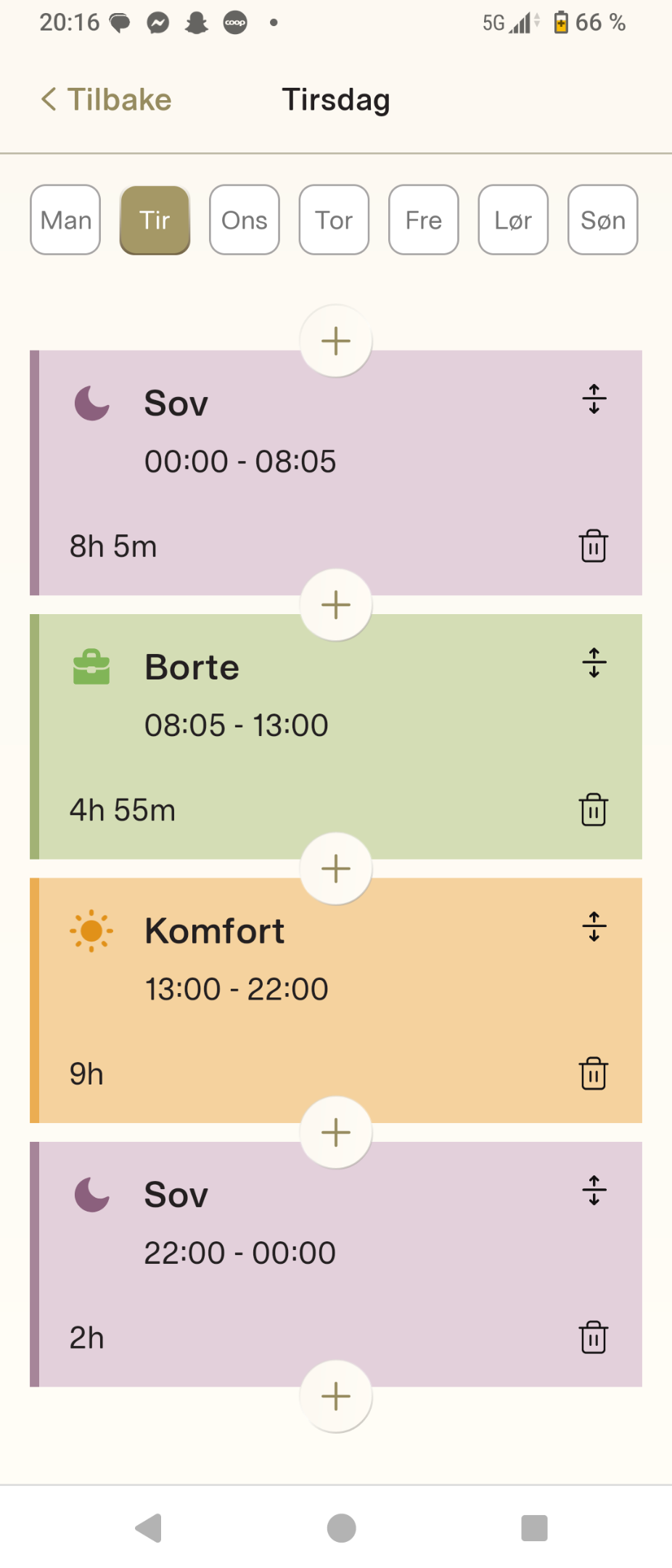
Task: Tap the Komfort sun icon
Action: pyautogui.click(x=91, y=930)
